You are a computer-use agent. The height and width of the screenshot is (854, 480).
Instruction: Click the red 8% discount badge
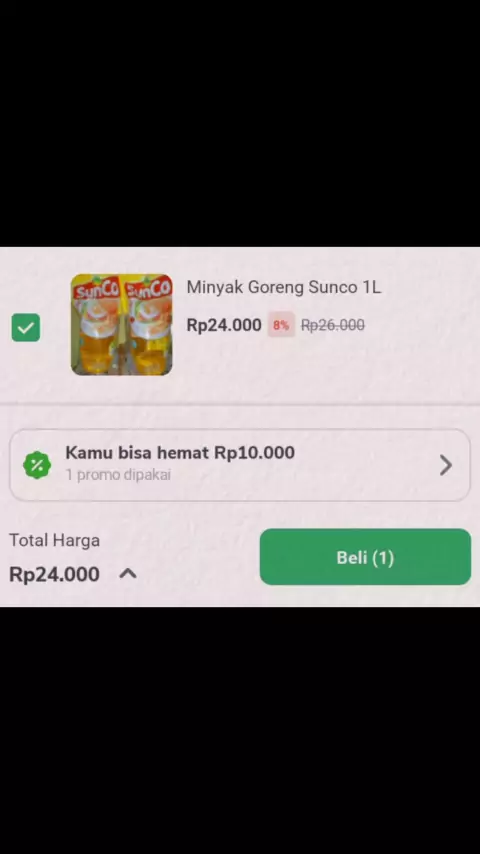(x=281, y=325)
